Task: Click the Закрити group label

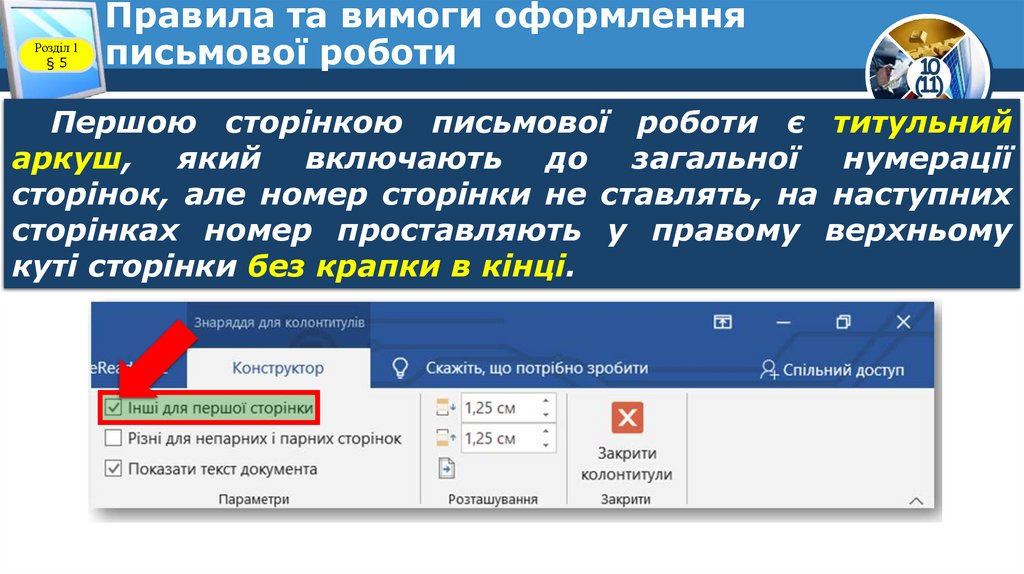Action: 626,500
